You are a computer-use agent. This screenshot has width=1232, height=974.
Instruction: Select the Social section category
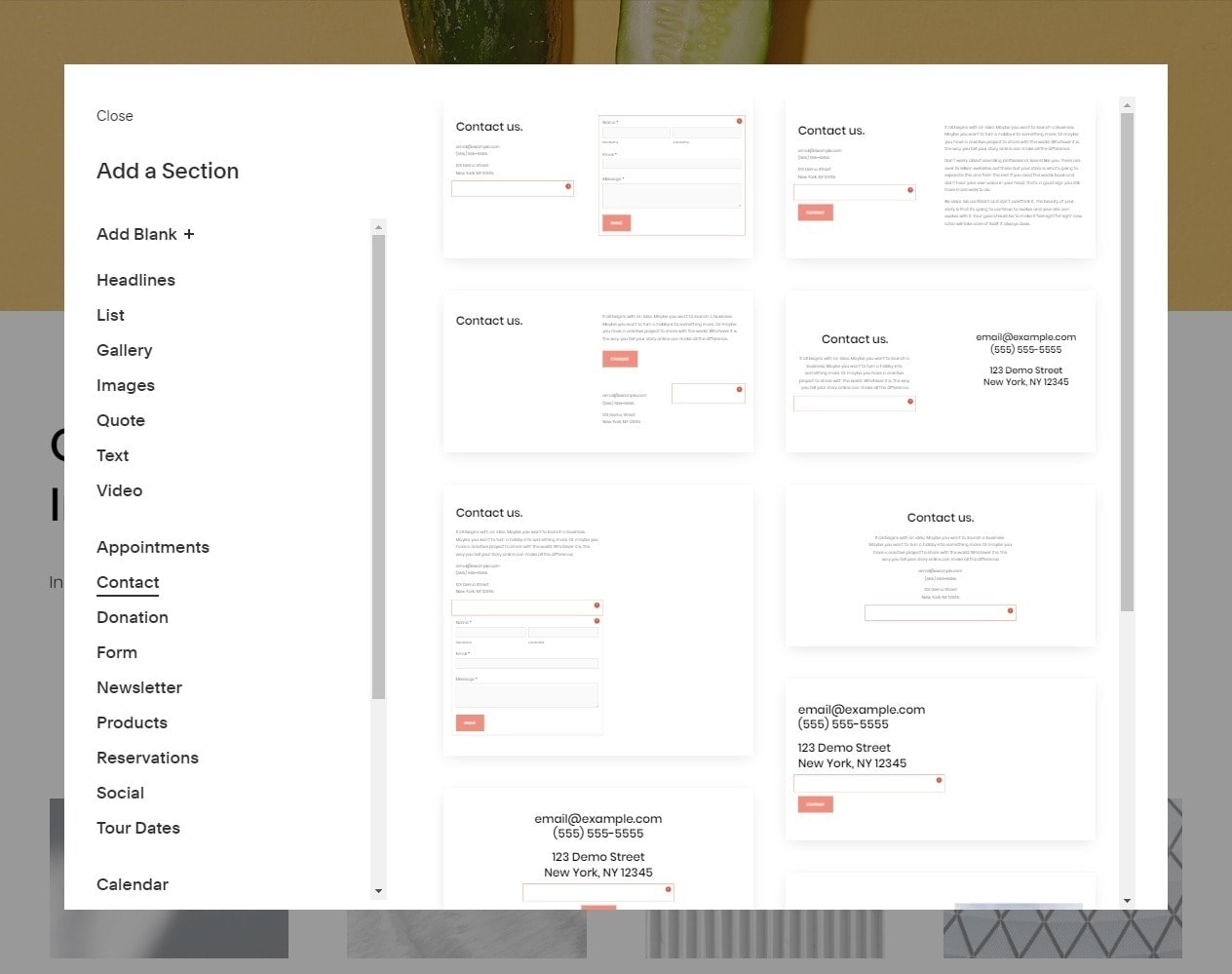coord(120,793)
